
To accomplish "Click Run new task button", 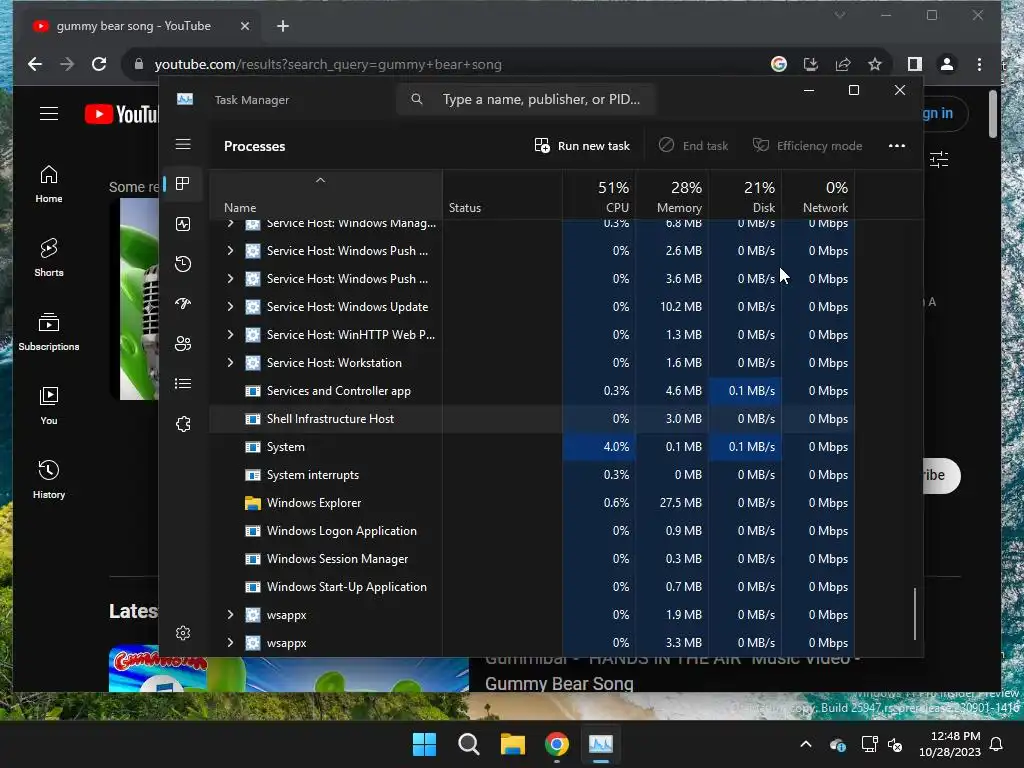I will 582,146.
